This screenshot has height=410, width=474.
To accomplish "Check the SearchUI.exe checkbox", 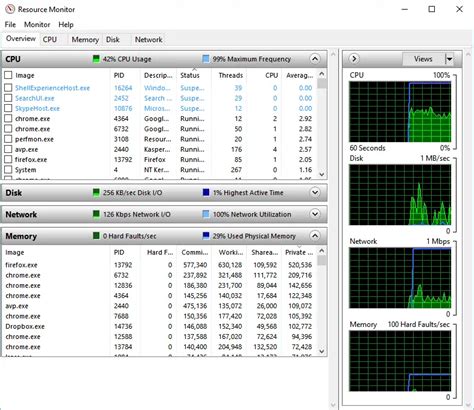I will pyautogui.click(x=8, y=98).
